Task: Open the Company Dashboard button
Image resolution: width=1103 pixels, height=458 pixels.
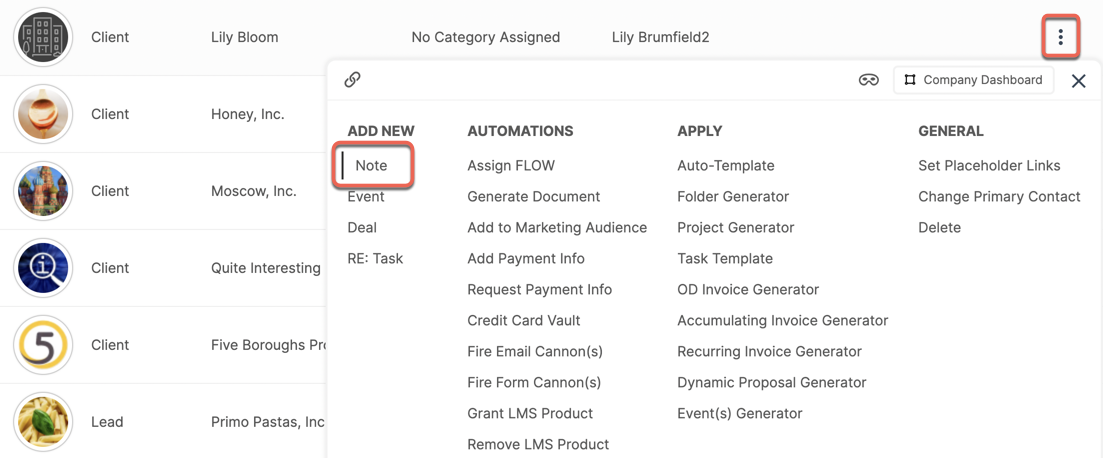Action: tap(974, 80)
